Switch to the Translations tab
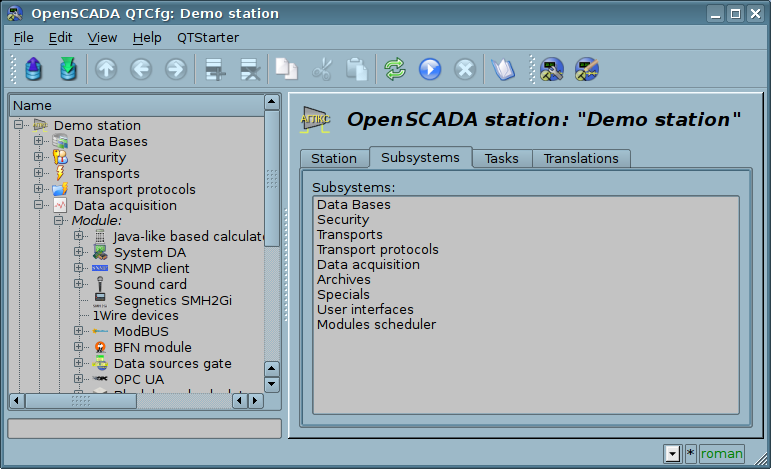Image resolution: width=771 pixels, height=469 pixels. point(581,158)
